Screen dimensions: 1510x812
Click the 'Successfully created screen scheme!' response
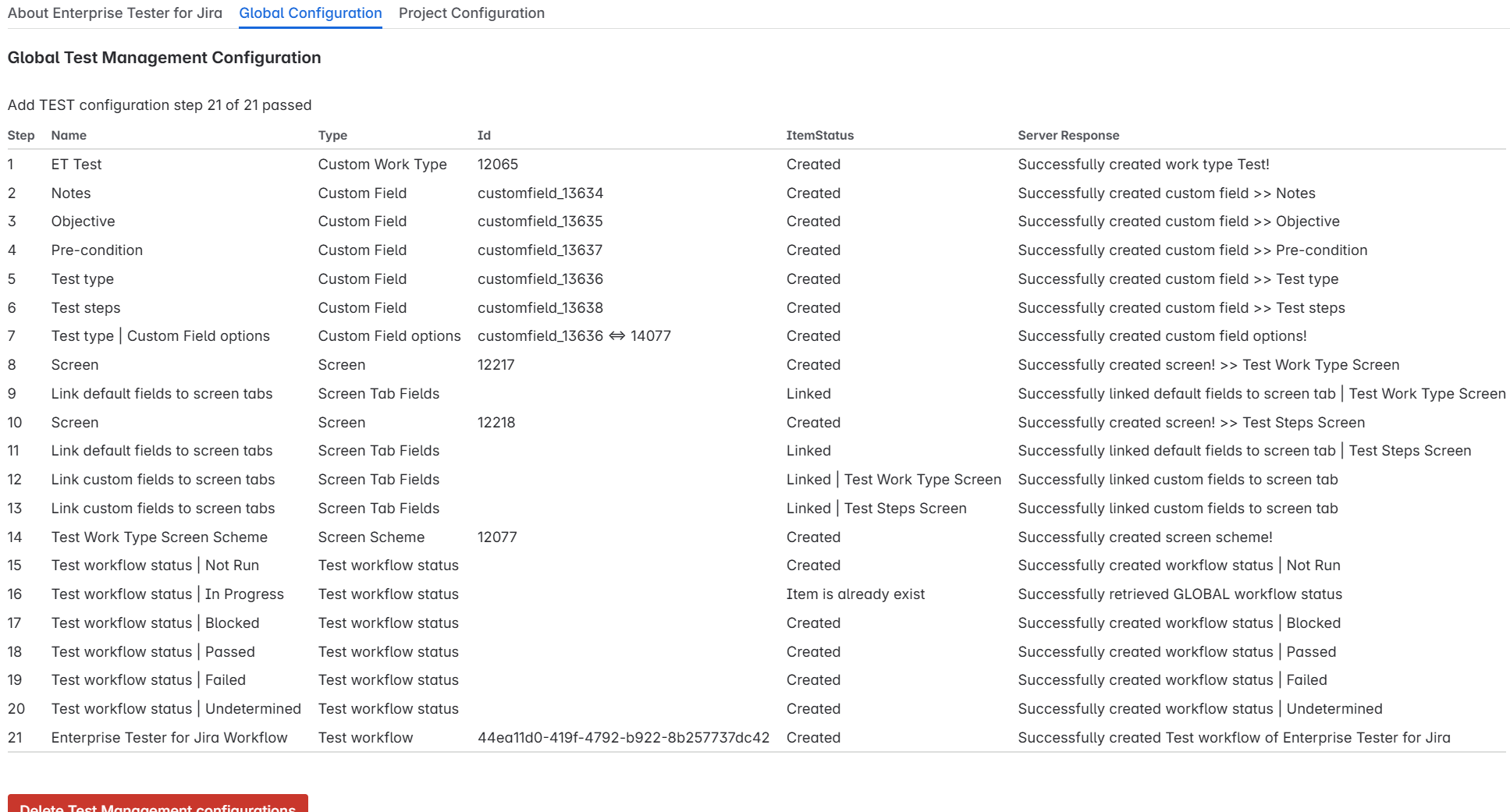1145,537
